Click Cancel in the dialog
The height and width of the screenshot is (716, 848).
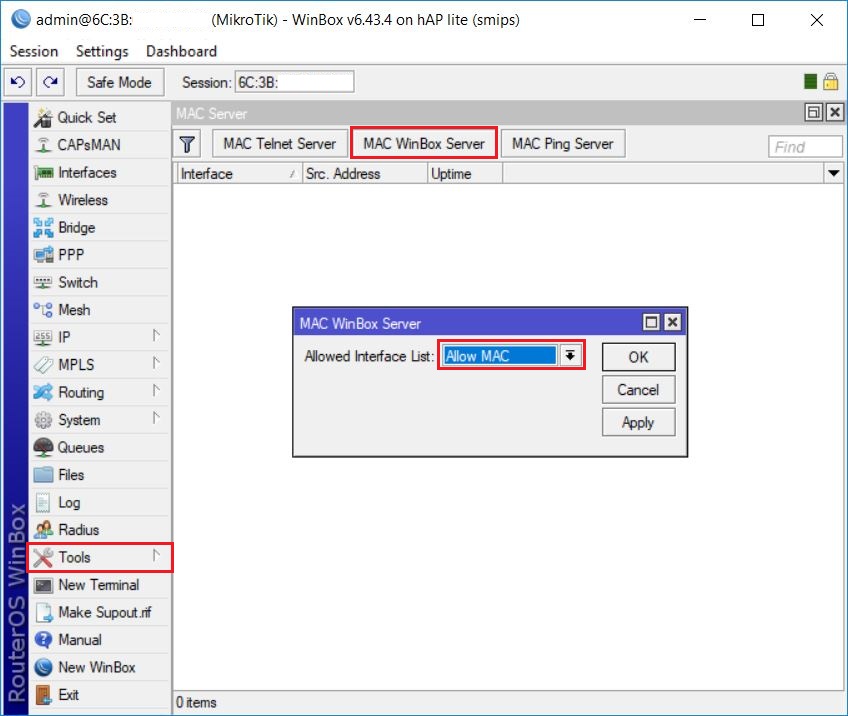pos(639,390)
